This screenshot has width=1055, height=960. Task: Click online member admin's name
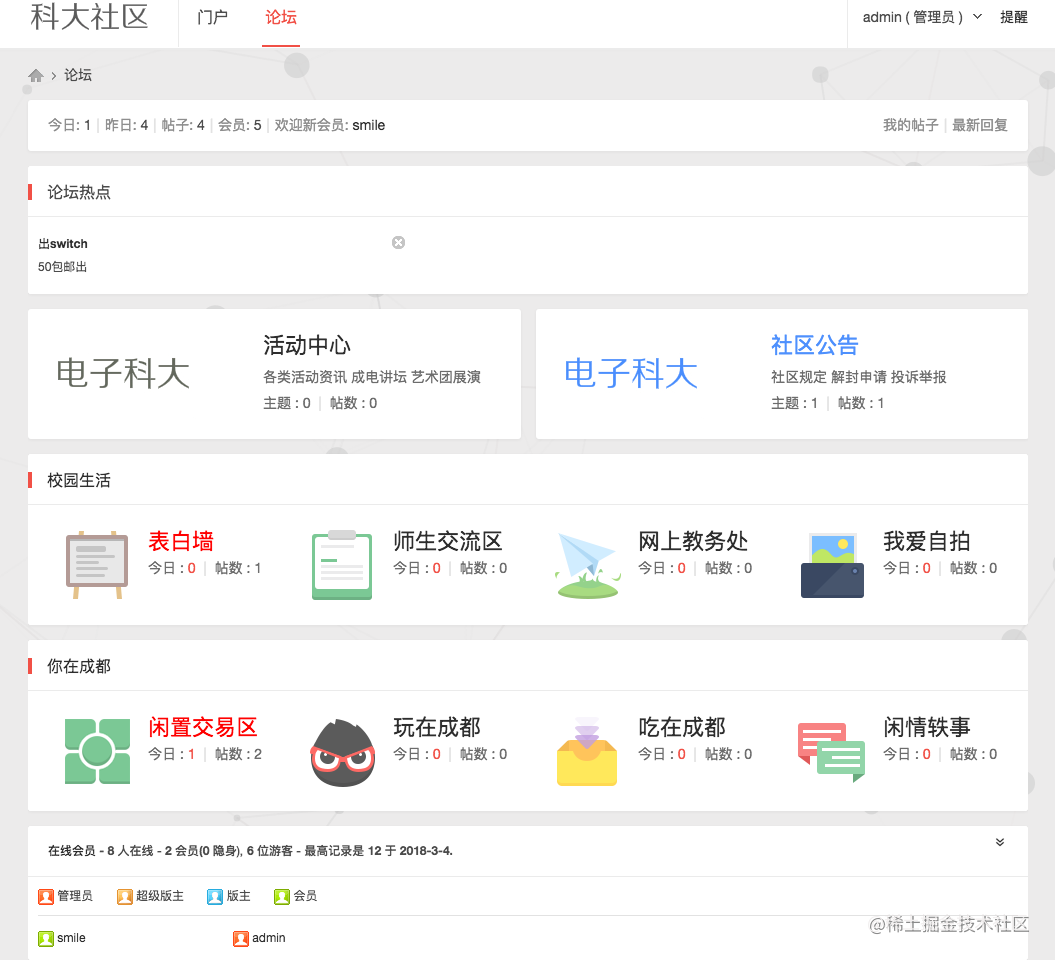coord(268,938)
